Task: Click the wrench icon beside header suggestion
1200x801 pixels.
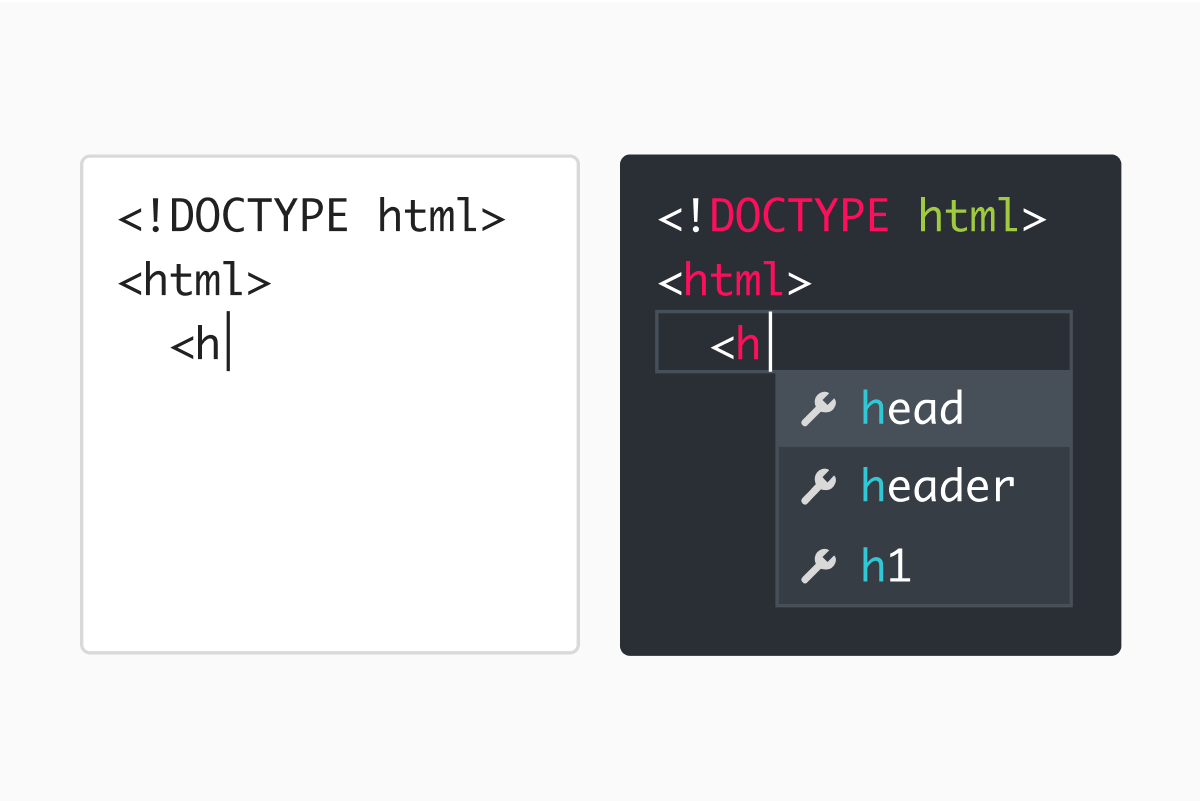Action: pos(819,487)
